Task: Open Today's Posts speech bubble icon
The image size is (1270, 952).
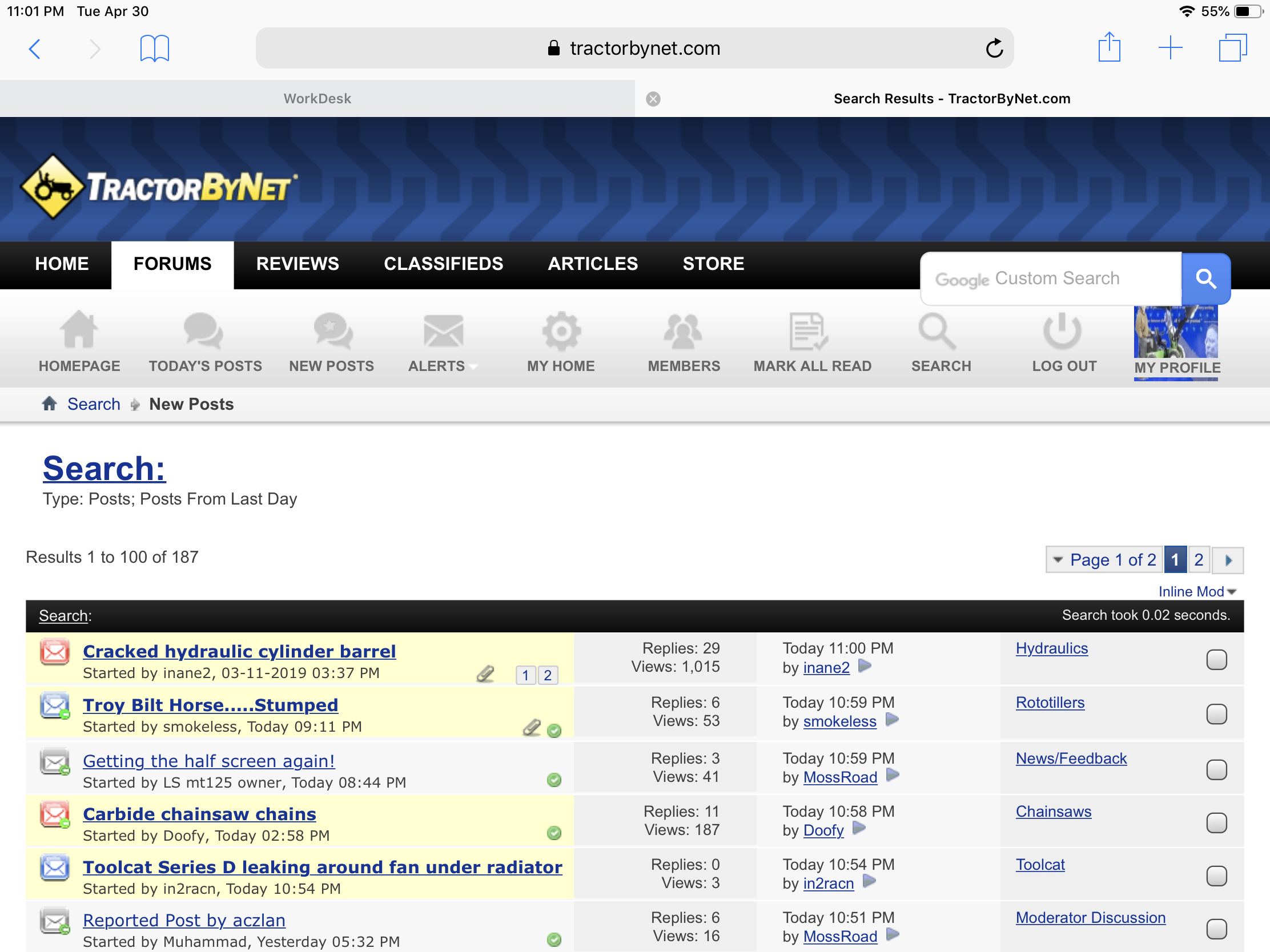Action: coord(203,331)
